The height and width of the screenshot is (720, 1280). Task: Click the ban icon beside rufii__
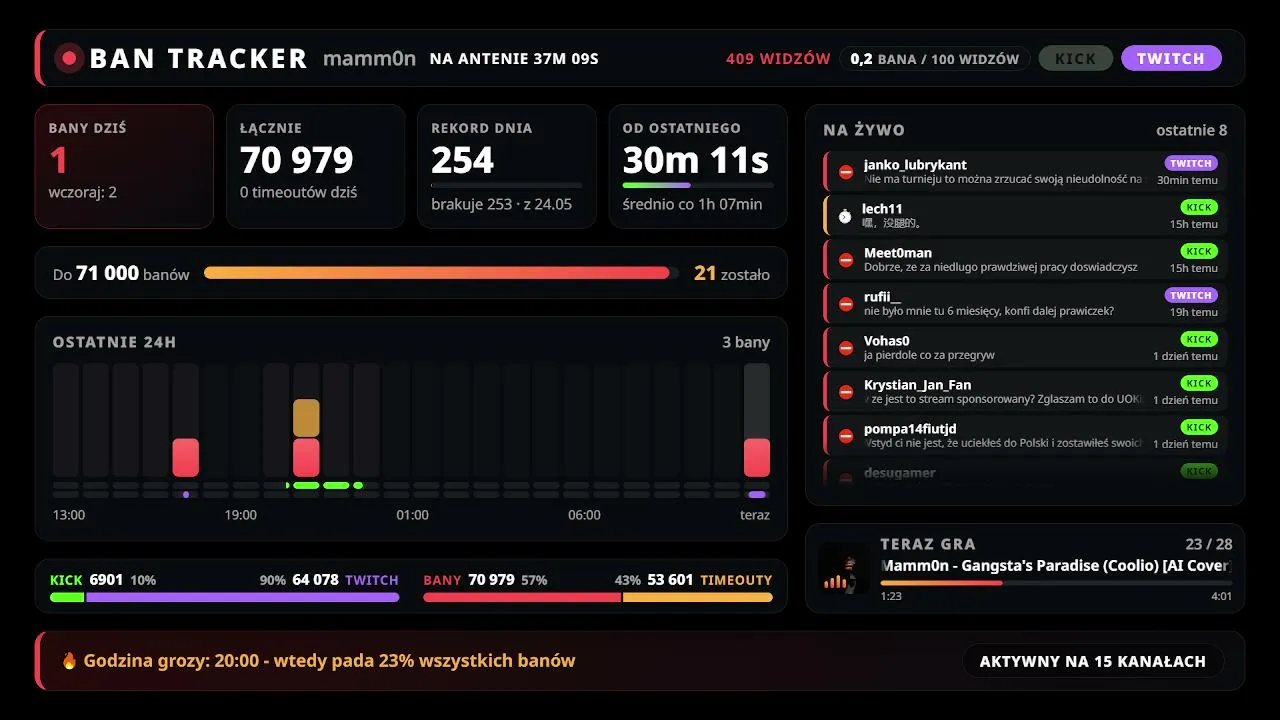pos(846,304)
